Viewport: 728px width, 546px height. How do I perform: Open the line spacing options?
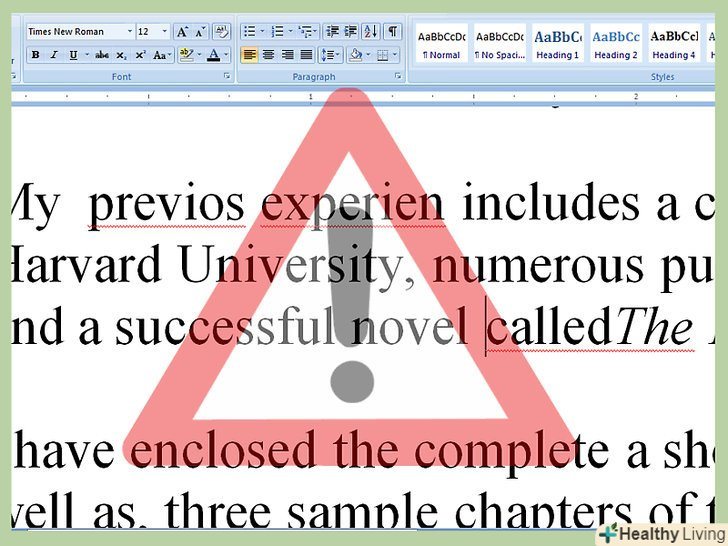tap(330, 55)
